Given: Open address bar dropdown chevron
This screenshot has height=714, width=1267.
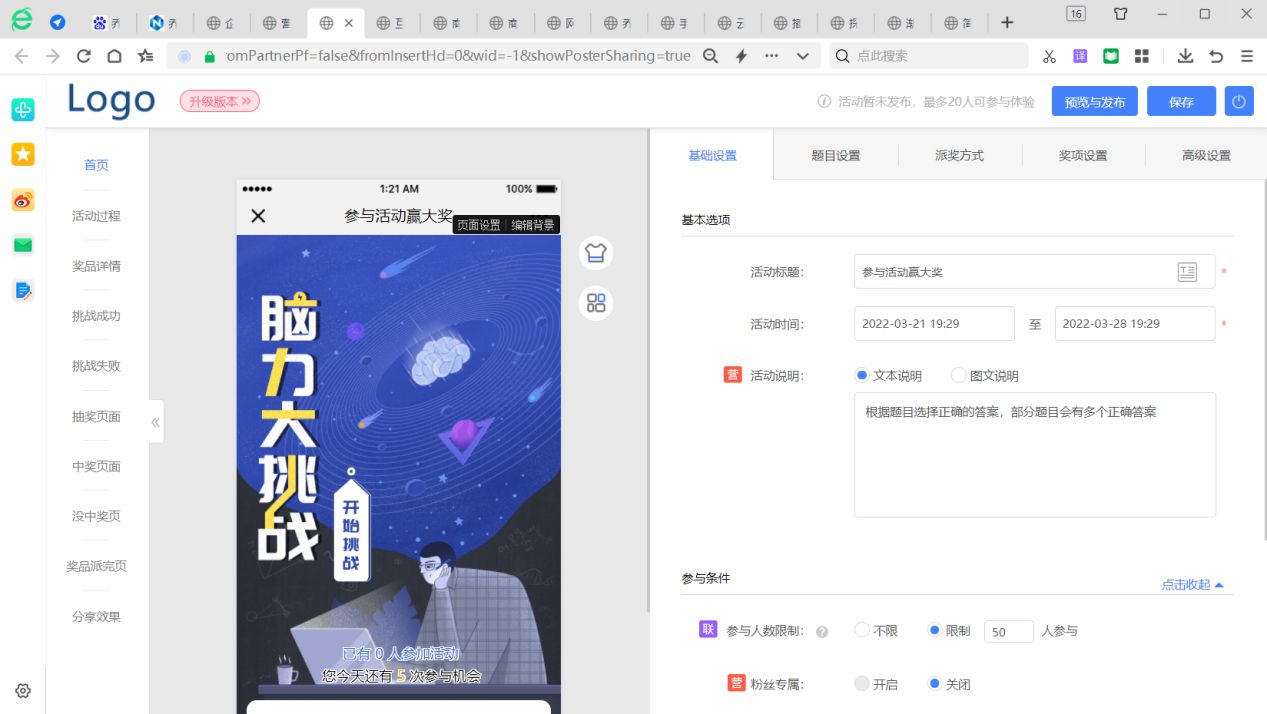Looking at the screenshot, I should pyautogui.click(x=802, y=56).
